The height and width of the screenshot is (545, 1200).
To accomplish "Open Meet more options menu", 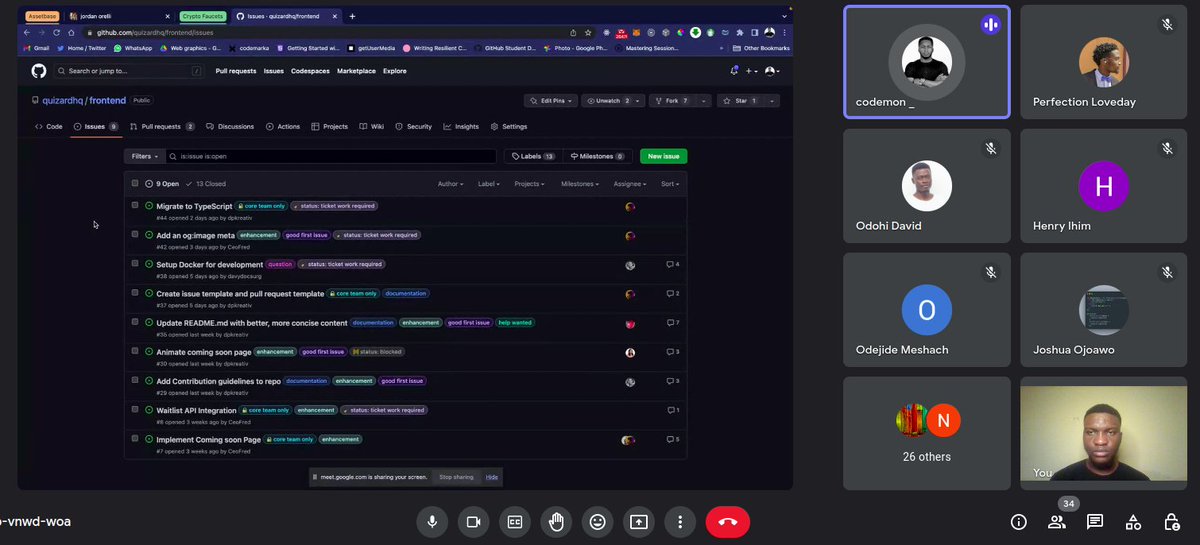I will pos(680,522).
